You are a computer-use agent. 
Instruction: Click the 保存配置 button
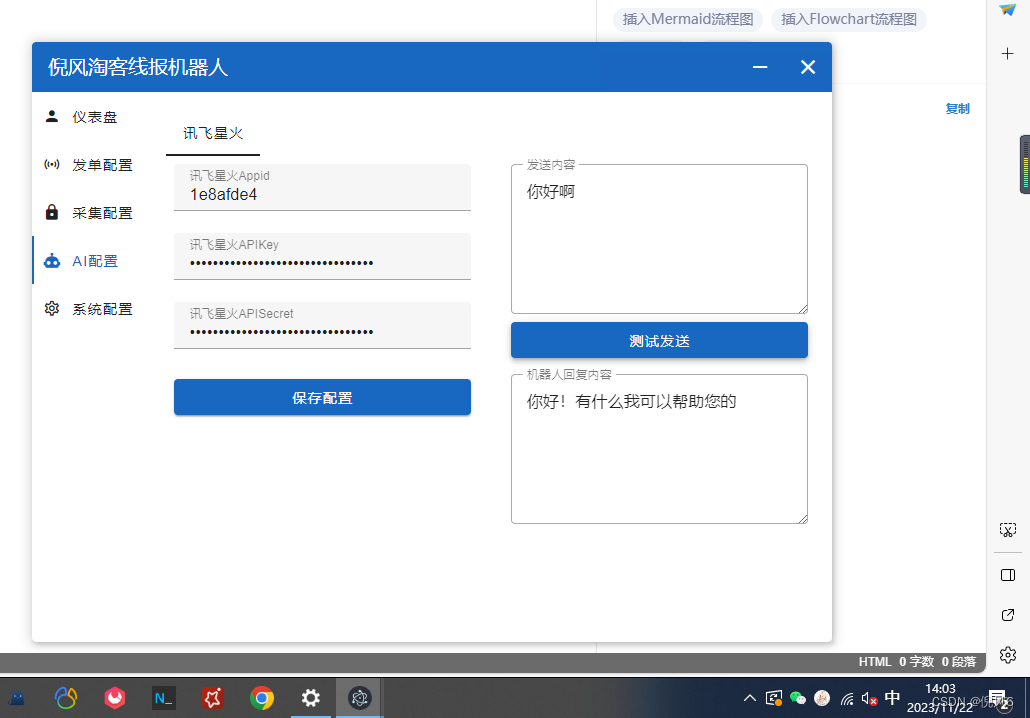coord(323,397)
